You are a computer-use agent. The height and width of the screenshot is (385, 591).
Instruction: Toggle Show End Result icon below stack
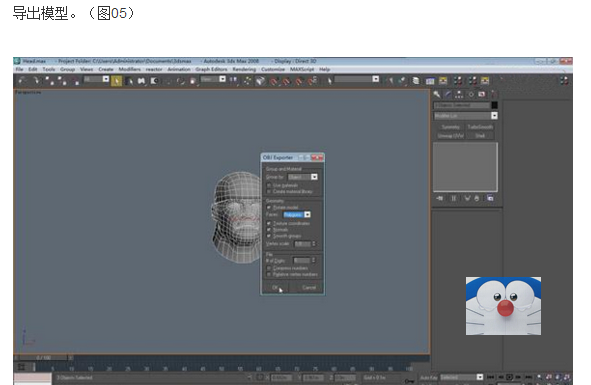[454, 198]
